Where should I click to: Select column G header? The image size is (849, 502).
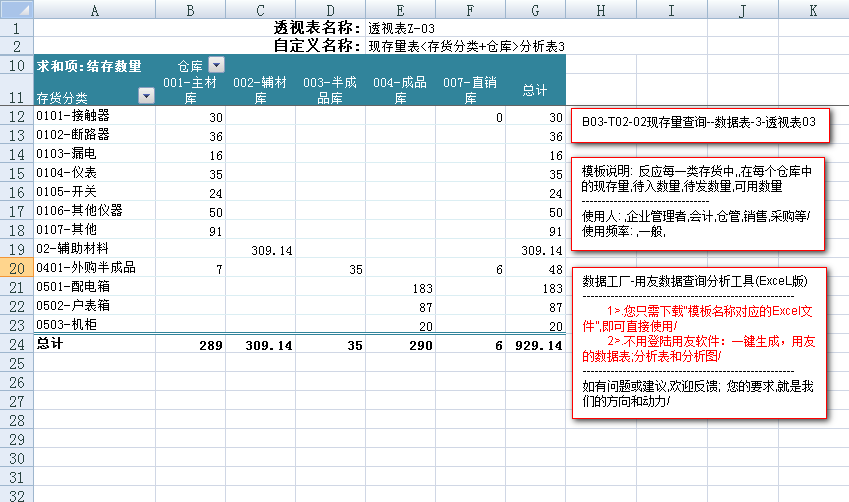[535, 10]
